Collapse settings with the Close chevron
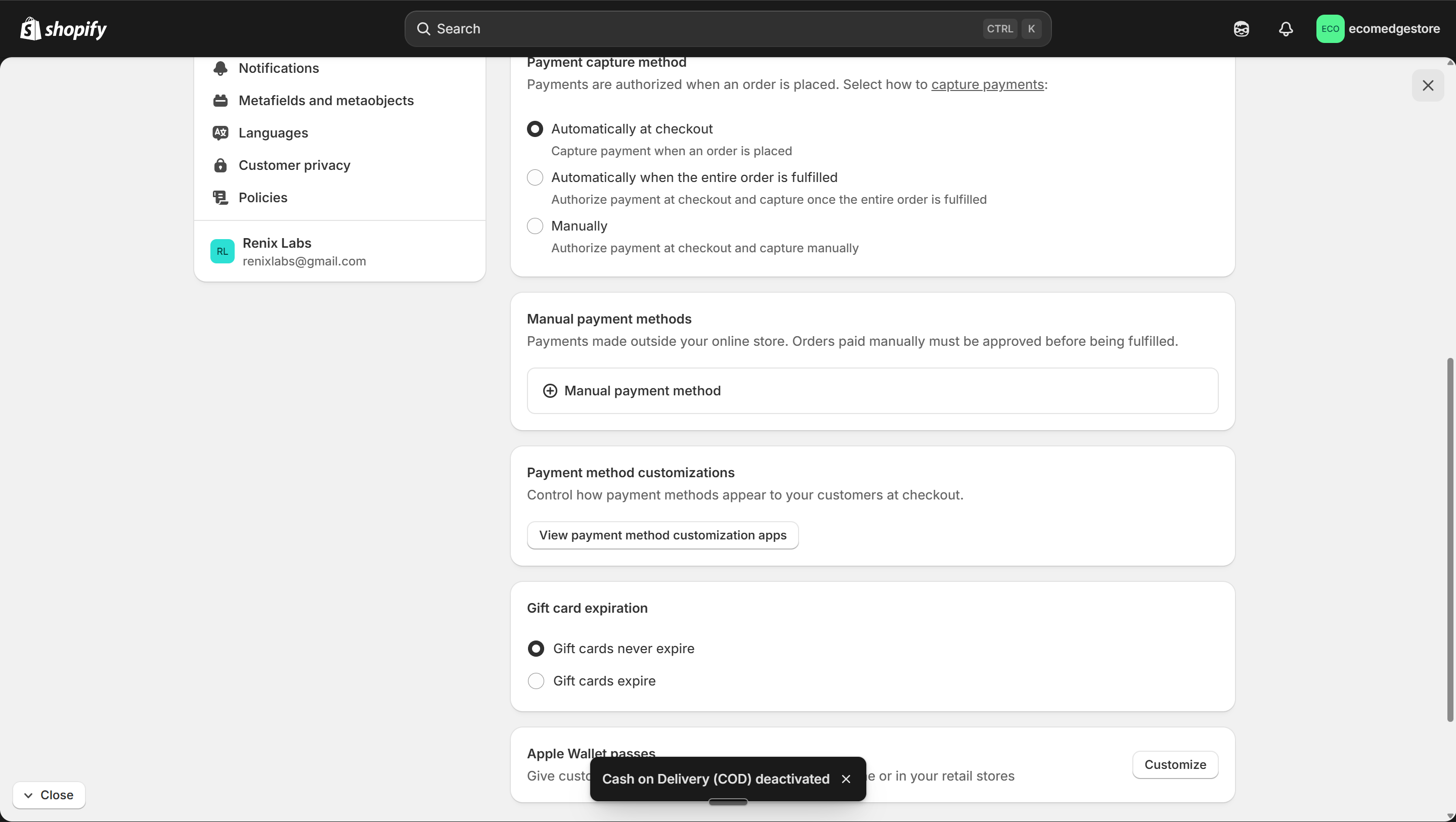 coord(49,795)
